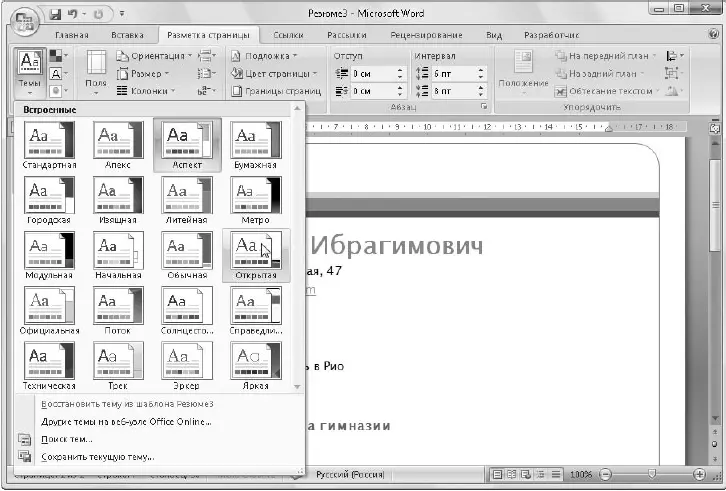Select the Официальная theme
Image resolution: width=726 pixels, height=491 pixels.
click(49, 310)
